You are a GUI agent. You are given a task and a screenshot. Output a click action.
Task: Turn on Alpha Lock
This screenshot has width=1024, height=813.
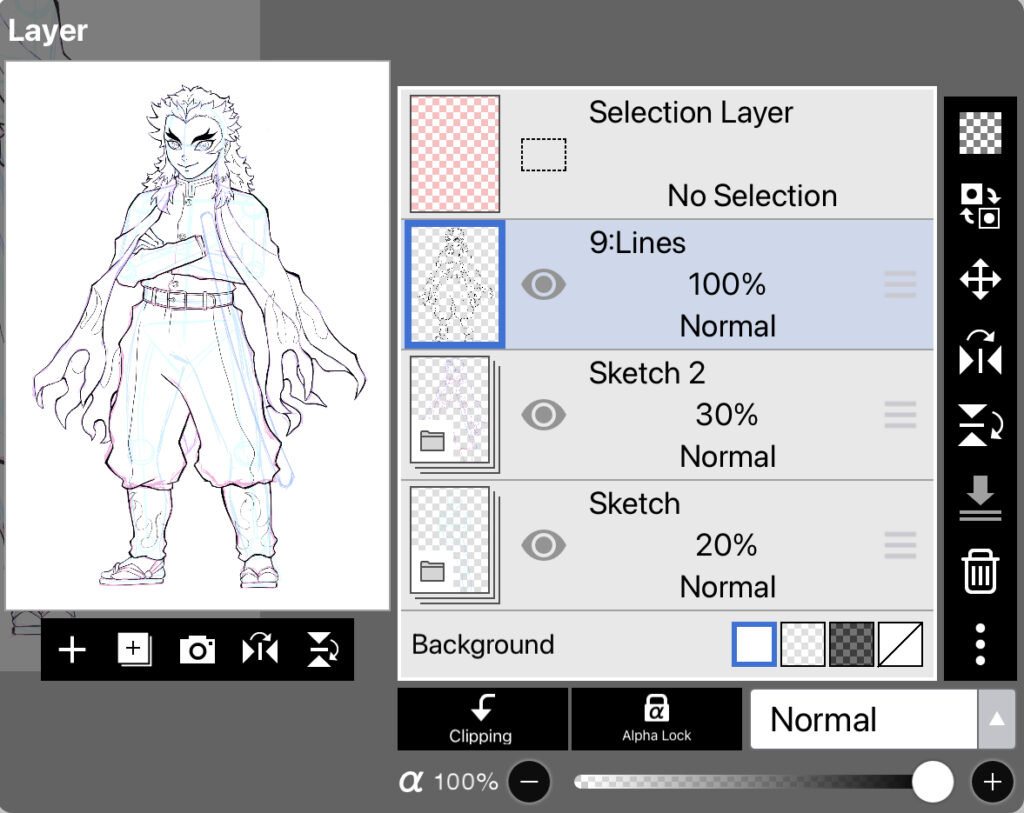tap(656, 719)
